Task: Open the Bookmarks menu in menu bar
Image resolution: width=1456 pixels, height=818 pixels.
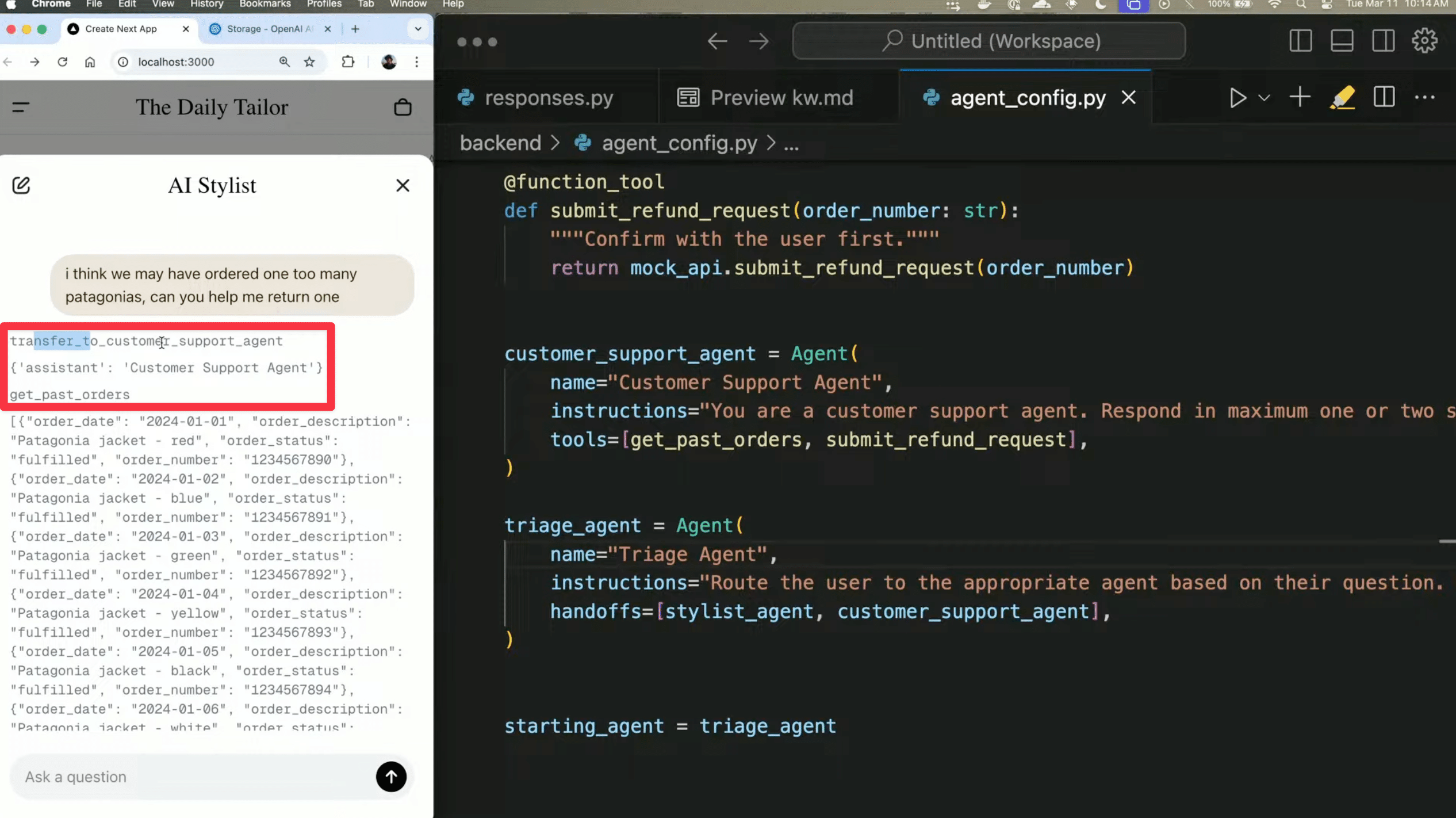Action: point(265,4)
